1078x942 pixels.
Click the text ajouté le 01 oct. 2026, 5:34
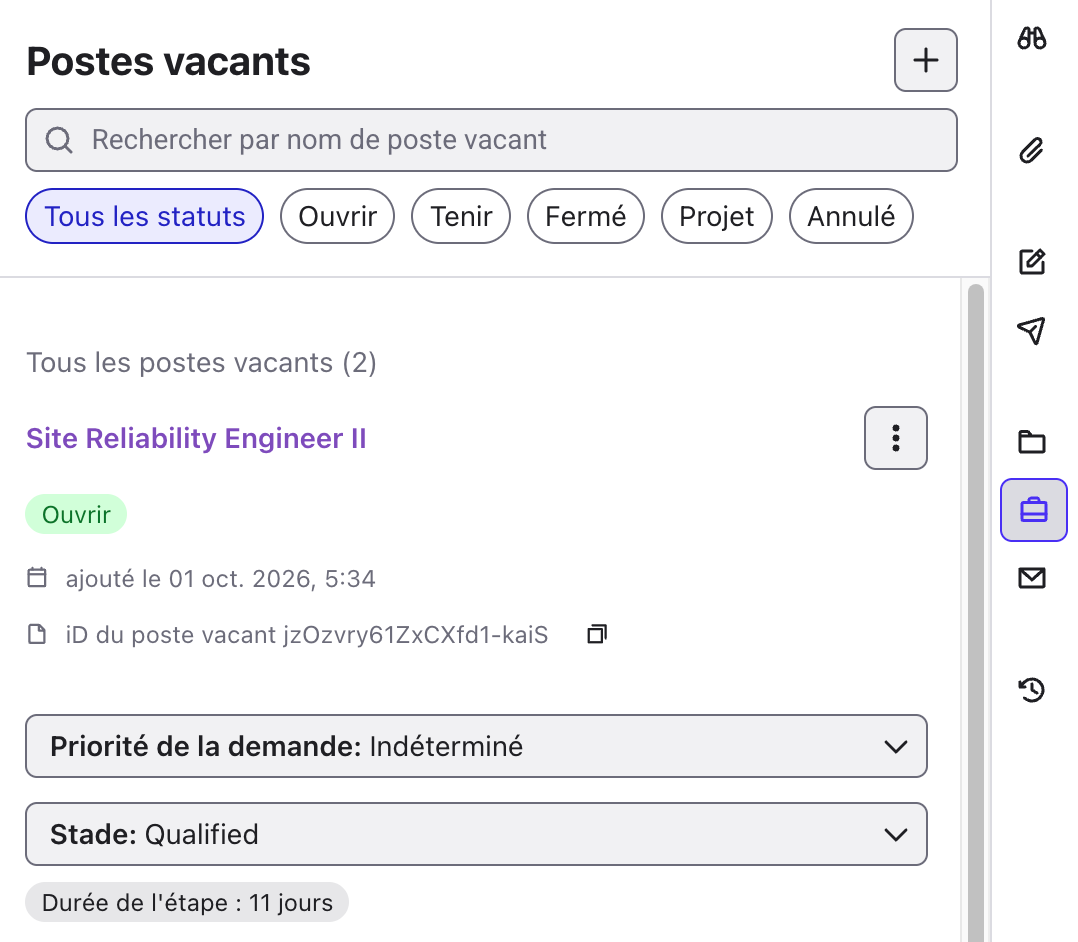point(221,578)
